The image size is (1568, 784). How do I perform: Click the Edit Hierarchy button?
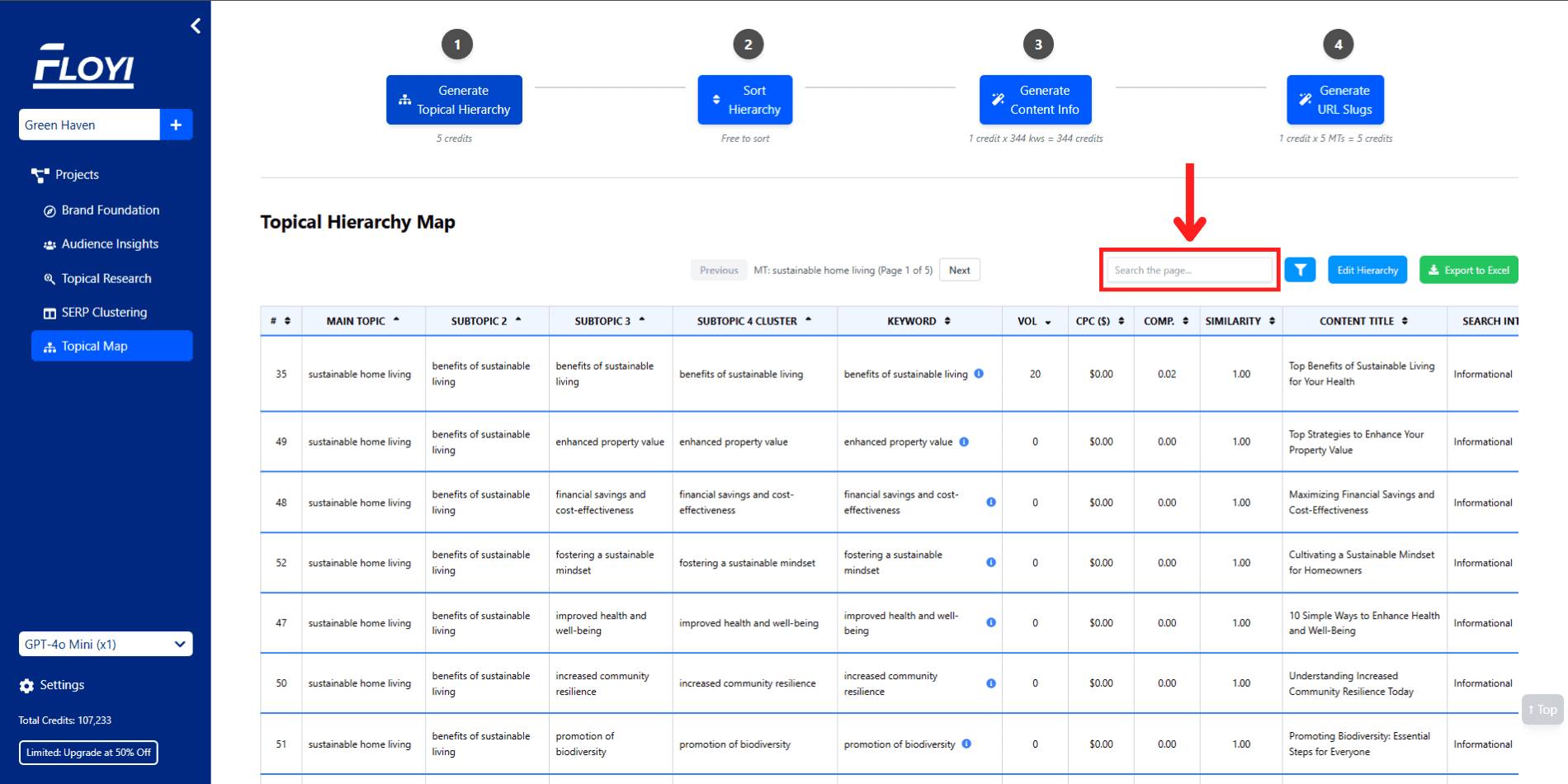pos(1367,270)
